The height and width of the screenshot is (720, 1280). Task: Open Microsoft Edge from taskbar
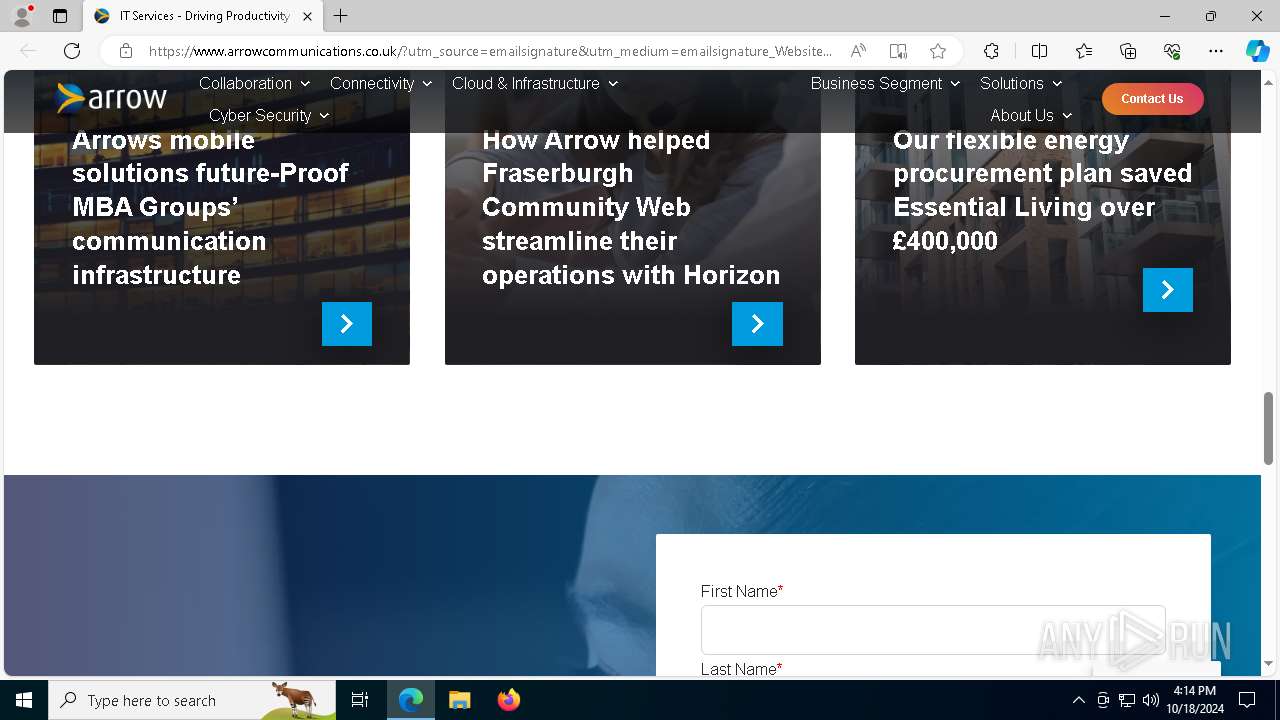coord(411,700)
